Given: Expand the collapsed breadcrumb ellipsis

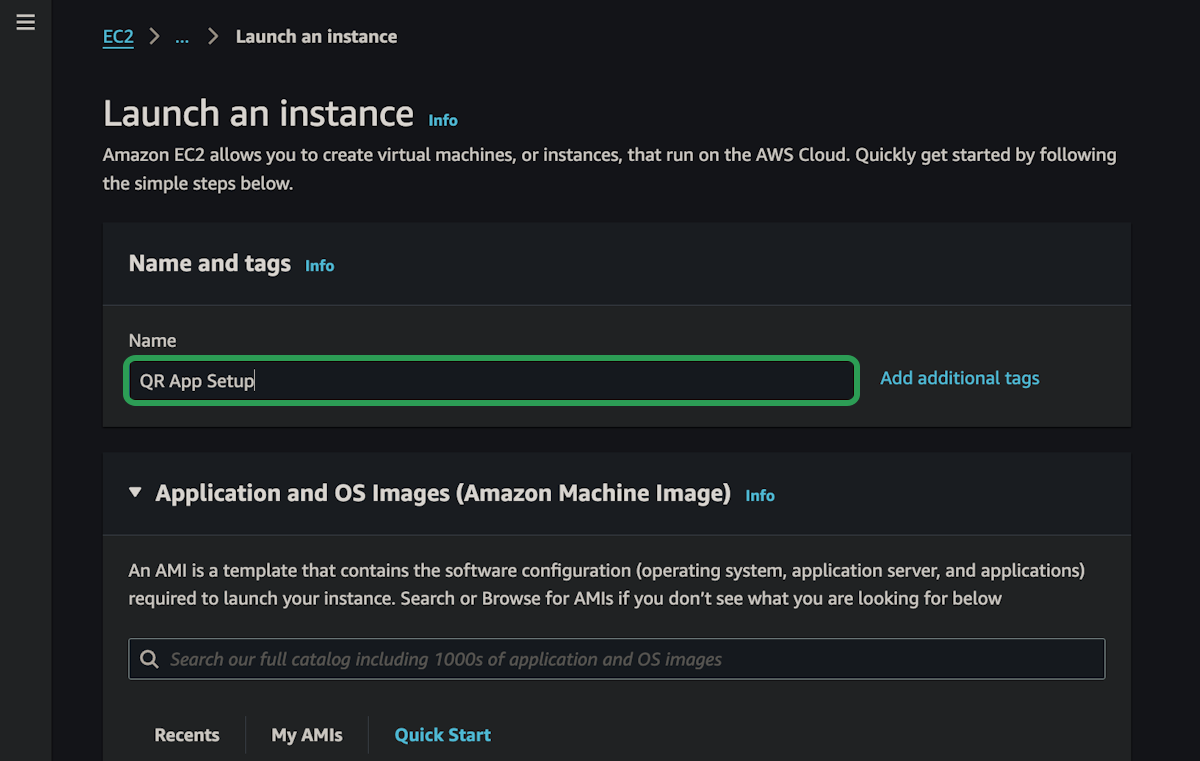Looking at the screenshot, I should [182, 37].
